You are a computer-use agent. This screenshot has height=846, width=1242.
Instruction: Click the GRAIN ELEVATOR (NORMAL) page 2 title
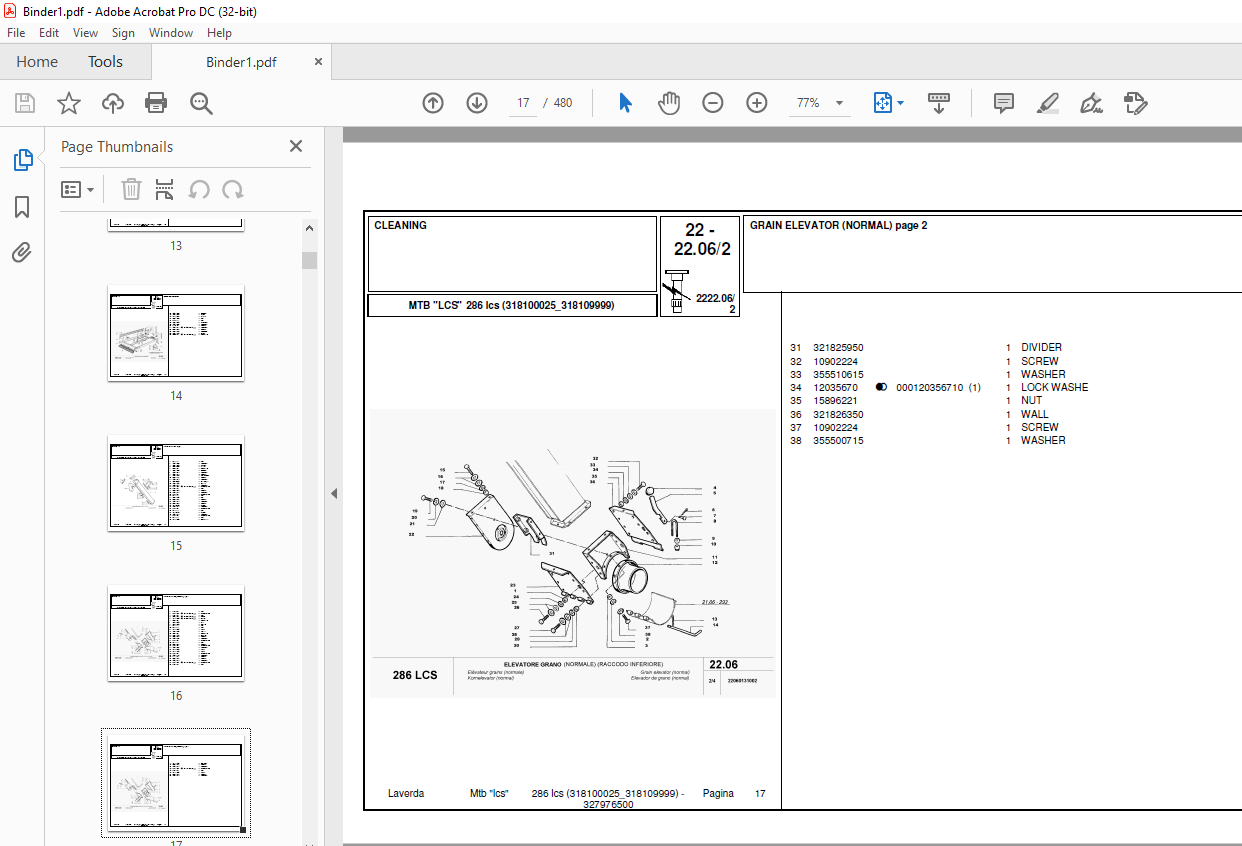click(838, 226)
